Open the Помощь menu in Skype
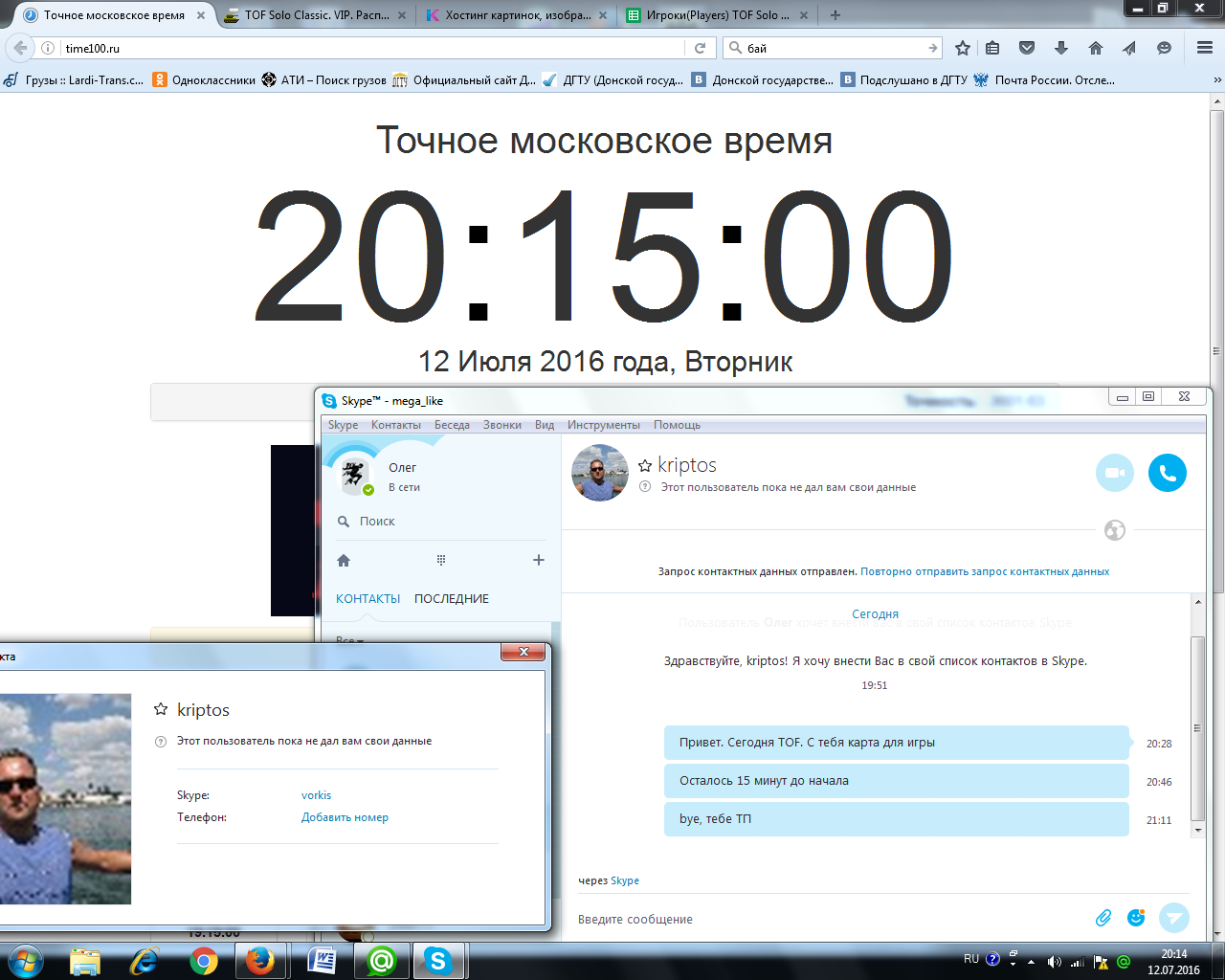1225x980 pixels. [x=677, y=425]
